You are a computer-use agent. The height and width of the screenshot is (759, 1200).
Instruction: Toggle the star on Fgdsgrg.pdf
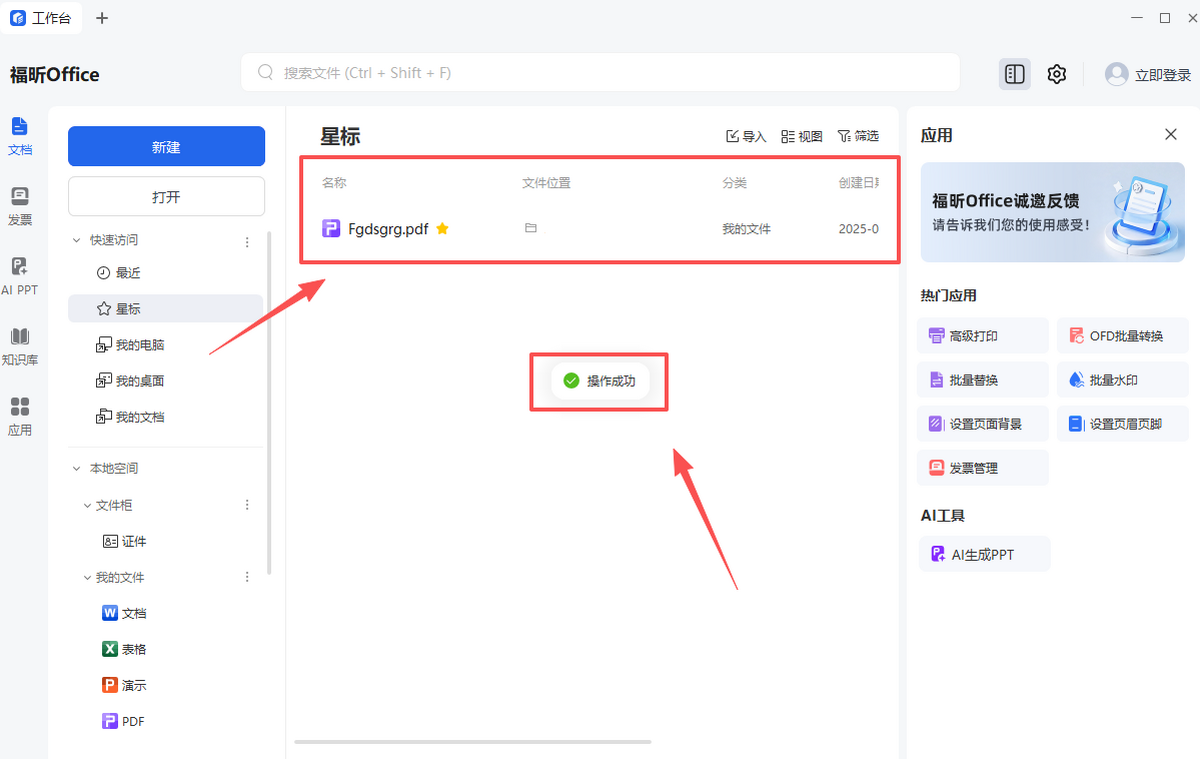click(442, 229)
